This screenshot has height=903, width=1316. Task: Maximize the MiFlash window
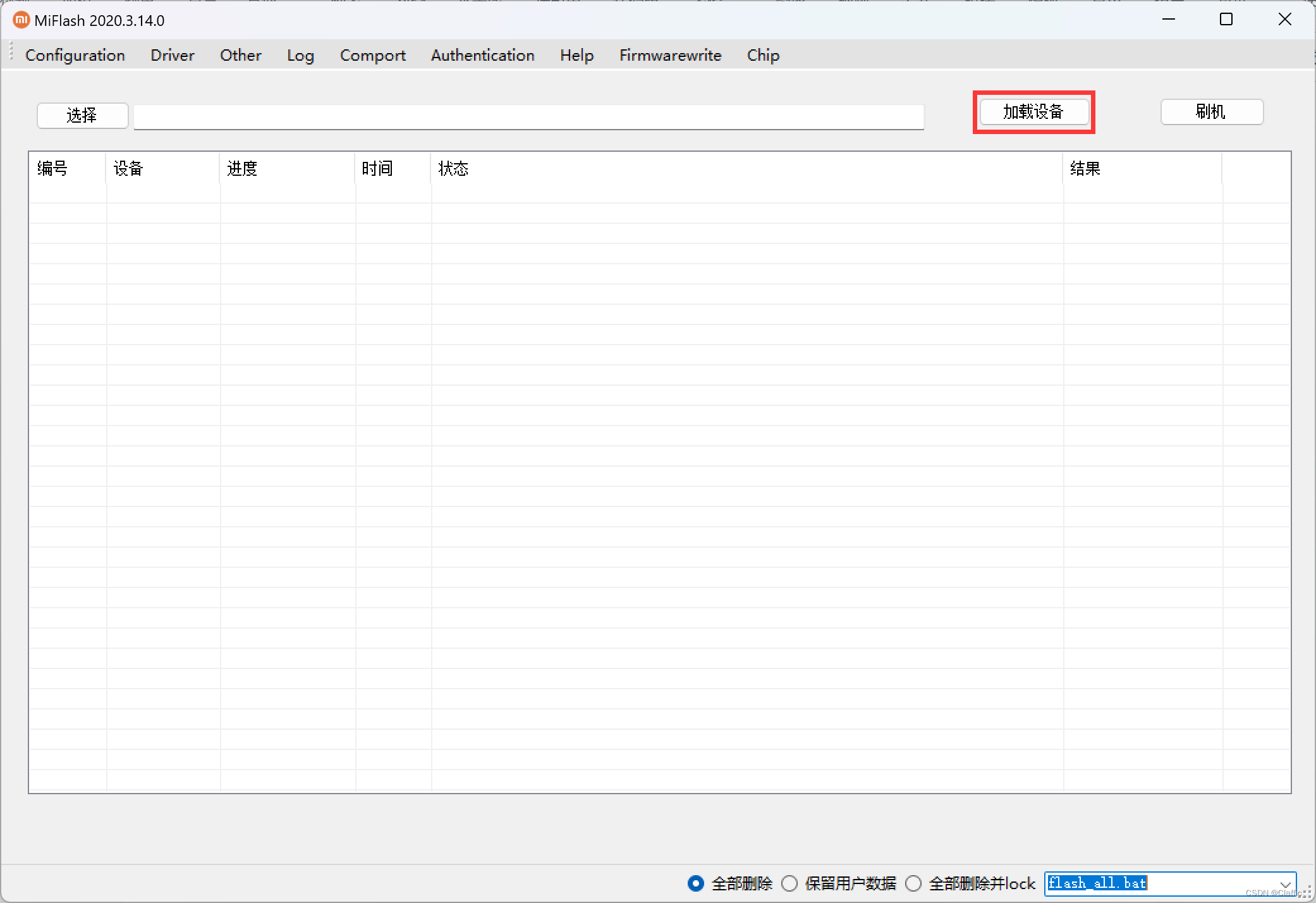[x=1226, y=20]
